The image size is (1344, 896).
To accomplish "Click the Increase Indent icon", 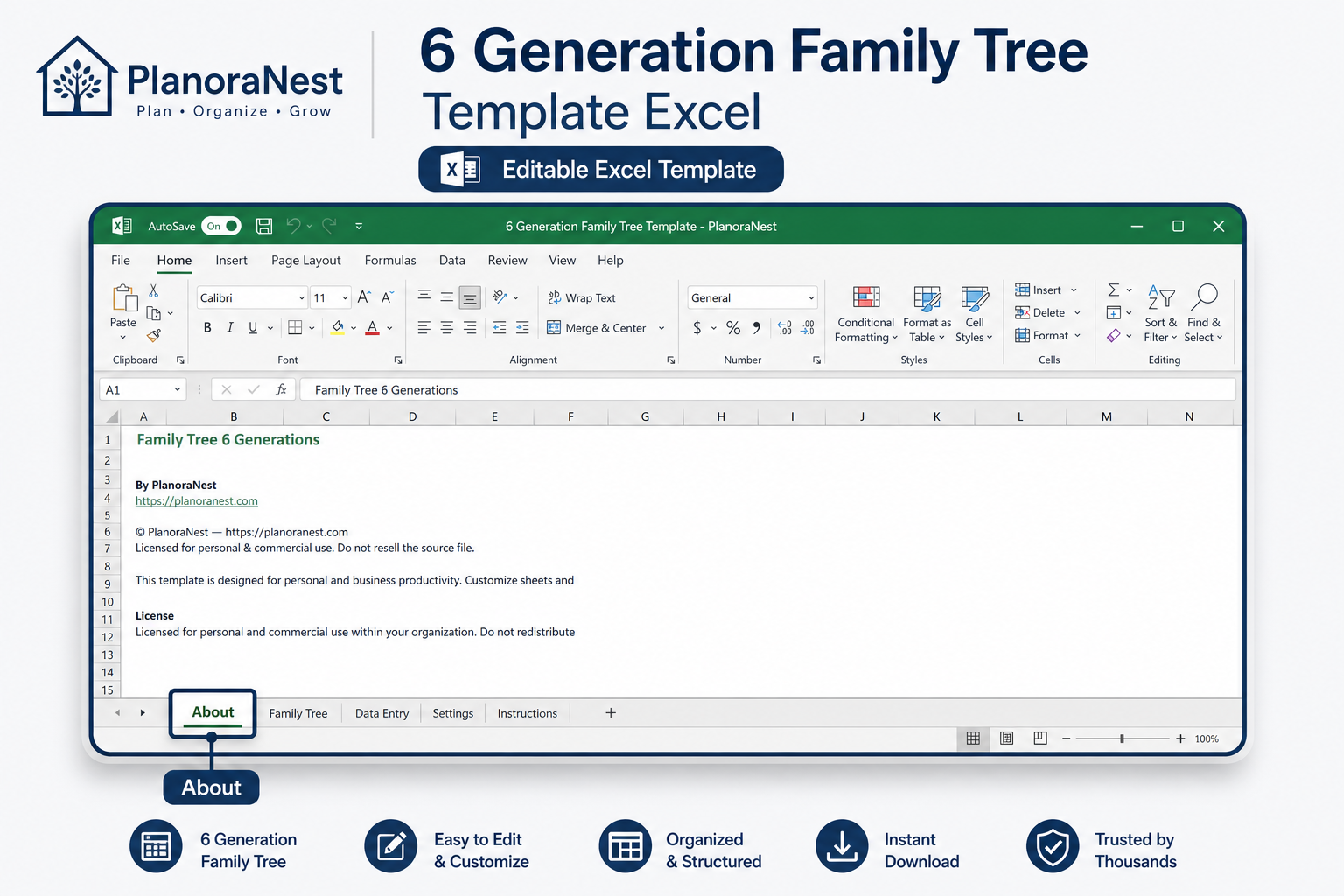I will click(522, 327).
